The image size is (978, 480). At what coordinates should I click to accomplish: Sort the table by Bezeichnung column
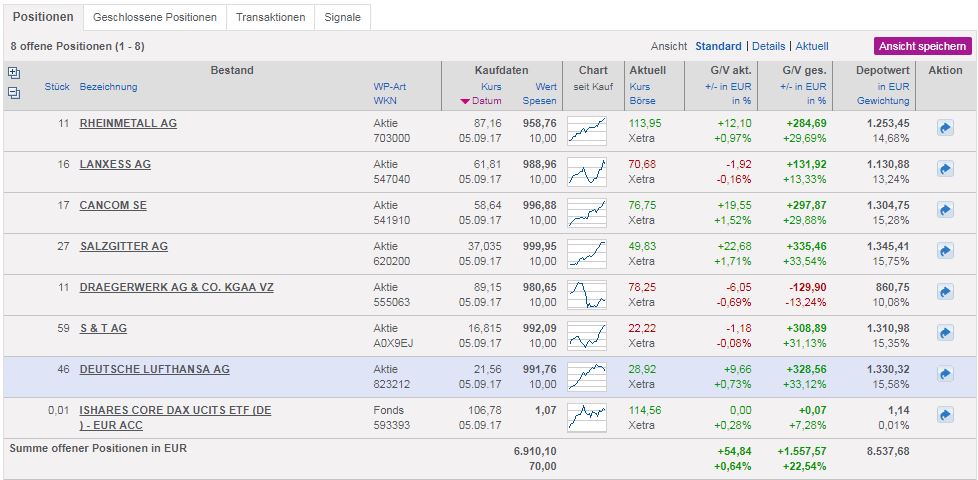(x=108, y=87)
